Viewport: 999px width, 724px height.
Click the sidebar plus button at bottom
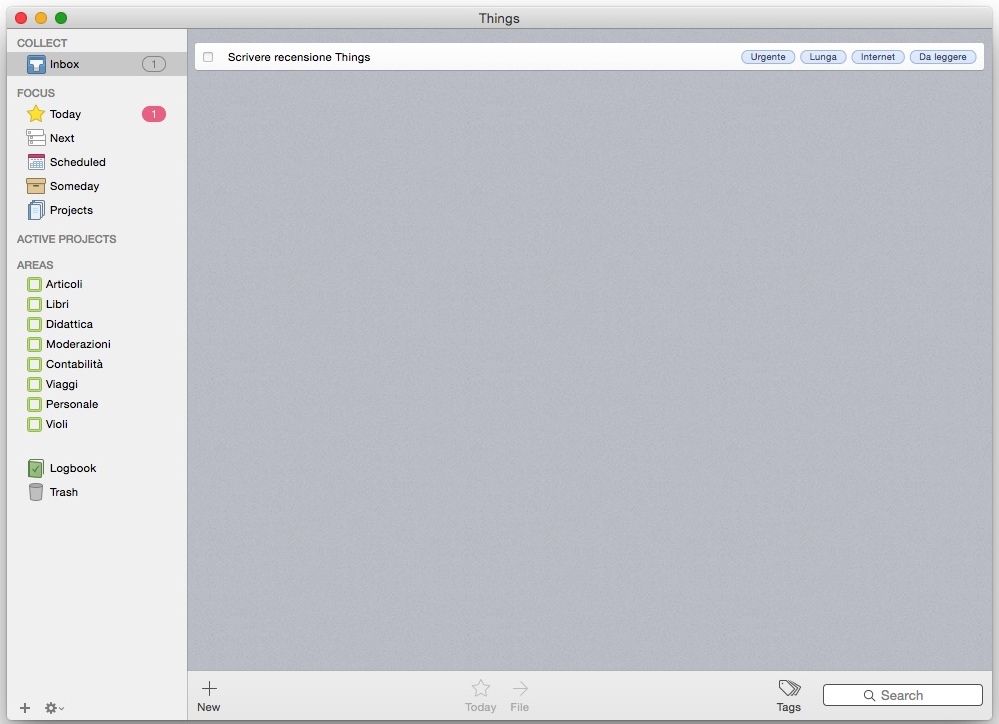click(x=25, y=708)
